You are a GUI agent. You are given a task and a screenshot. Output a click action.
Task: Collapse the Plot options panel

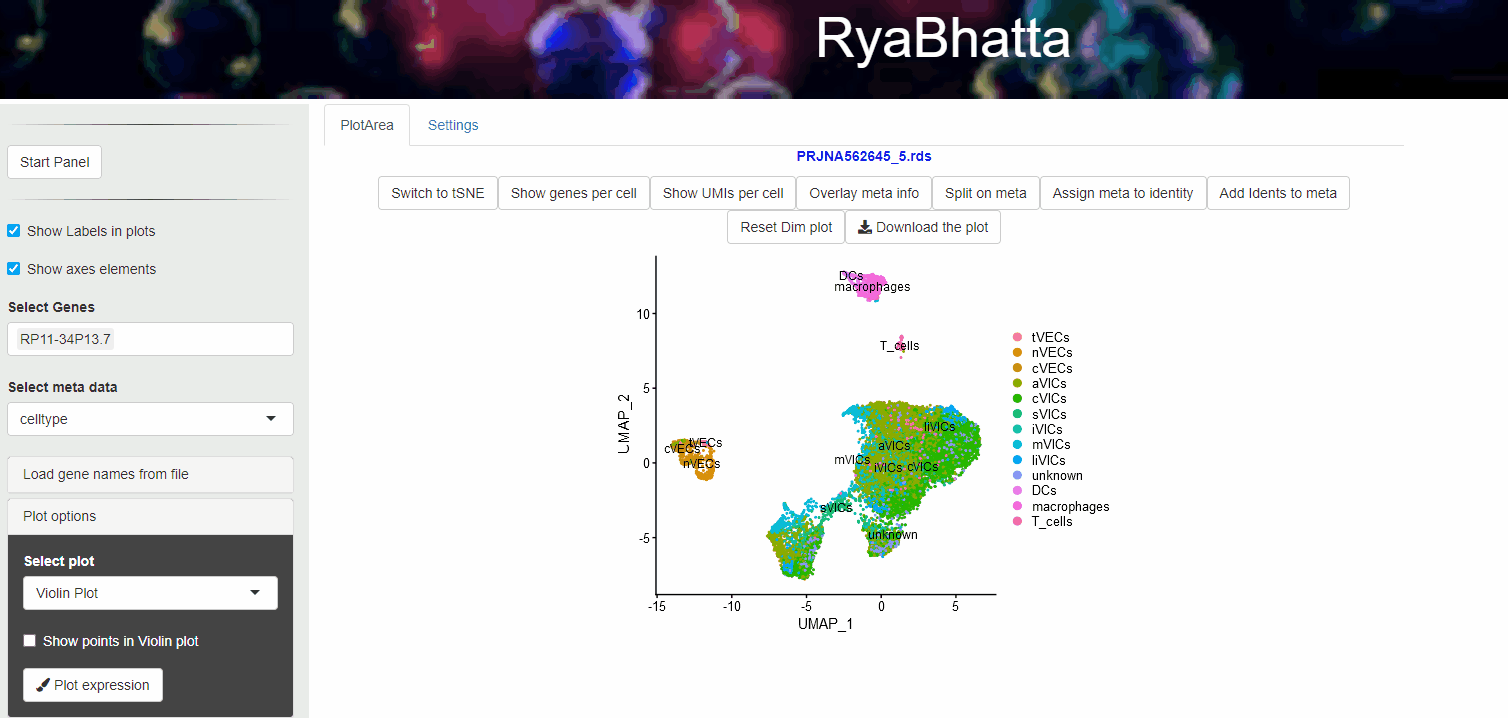[x=150, y=516]
